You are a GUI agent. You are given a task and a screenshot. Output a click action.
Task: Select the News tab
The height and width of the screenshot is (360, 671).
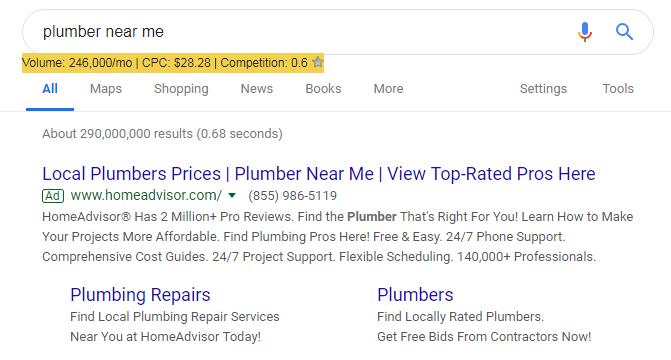coord(256,89)
